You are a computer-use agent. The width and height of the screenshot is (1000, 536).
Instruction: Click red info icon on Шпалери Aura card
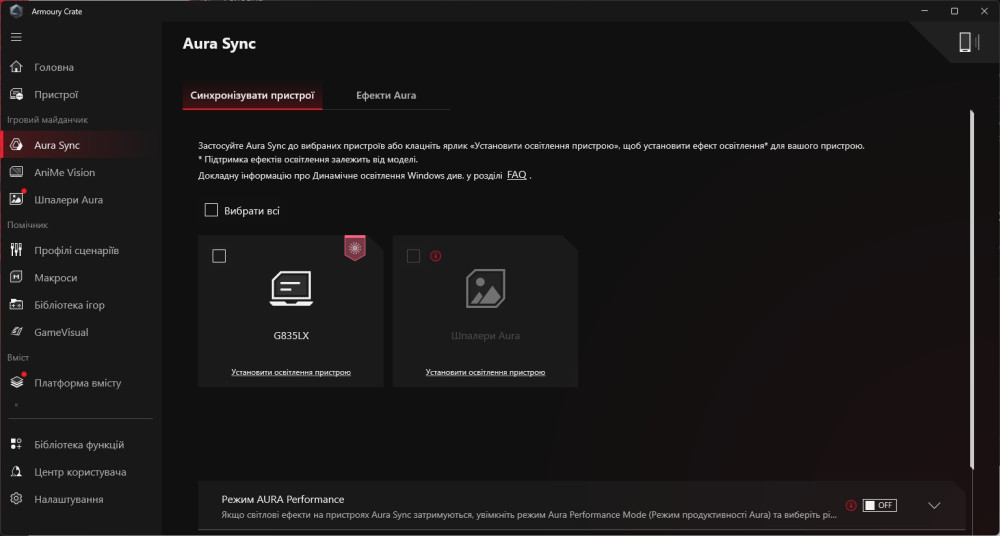pos(436,256)
